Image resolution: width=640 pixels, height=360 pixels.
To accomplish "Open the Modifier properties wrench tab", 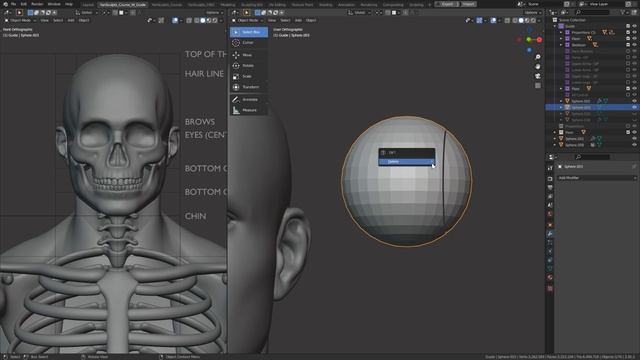I will [550, 234].
